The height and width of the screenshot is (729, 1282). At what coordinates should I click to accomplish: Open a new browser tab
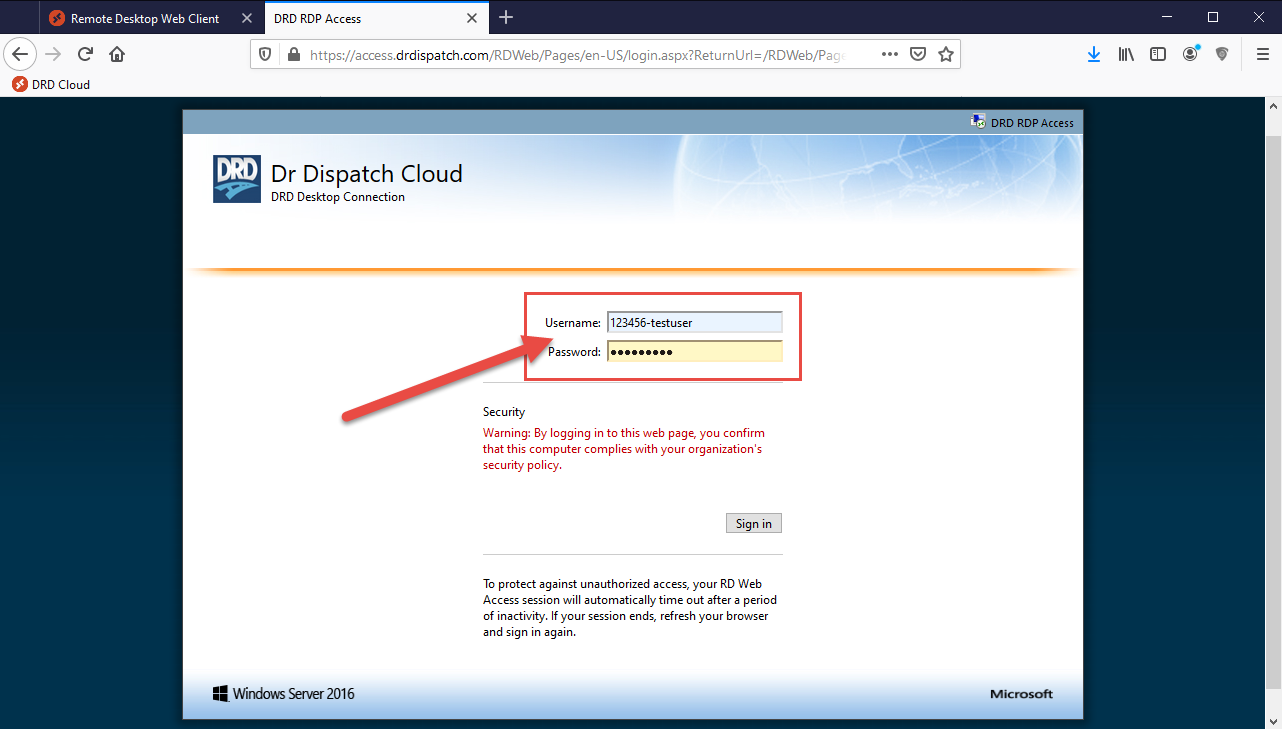(x=506, y=17)
